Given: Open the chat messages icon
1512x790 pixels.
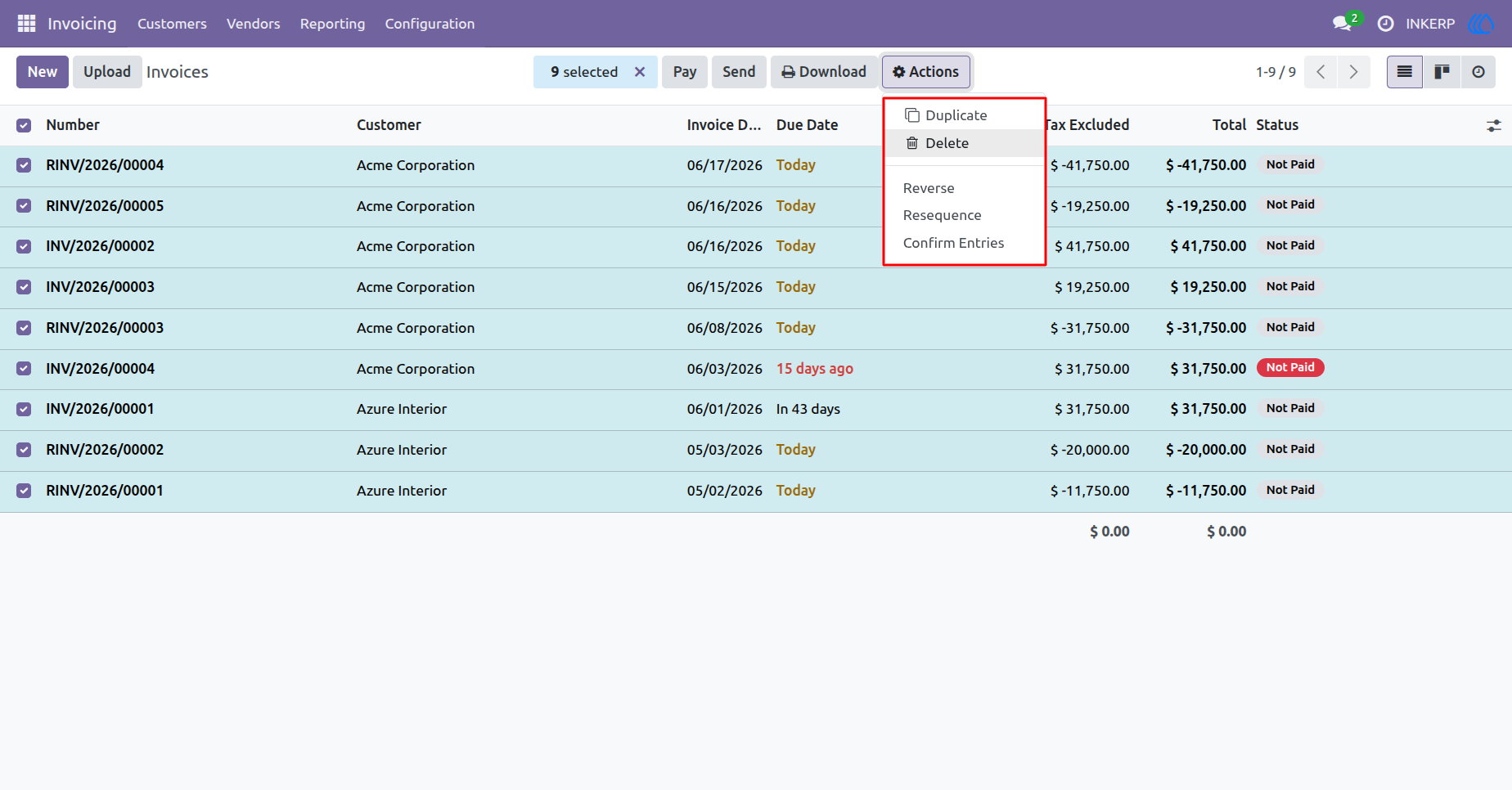Looking at the screenshot, I should click(x=1343, y=24).
